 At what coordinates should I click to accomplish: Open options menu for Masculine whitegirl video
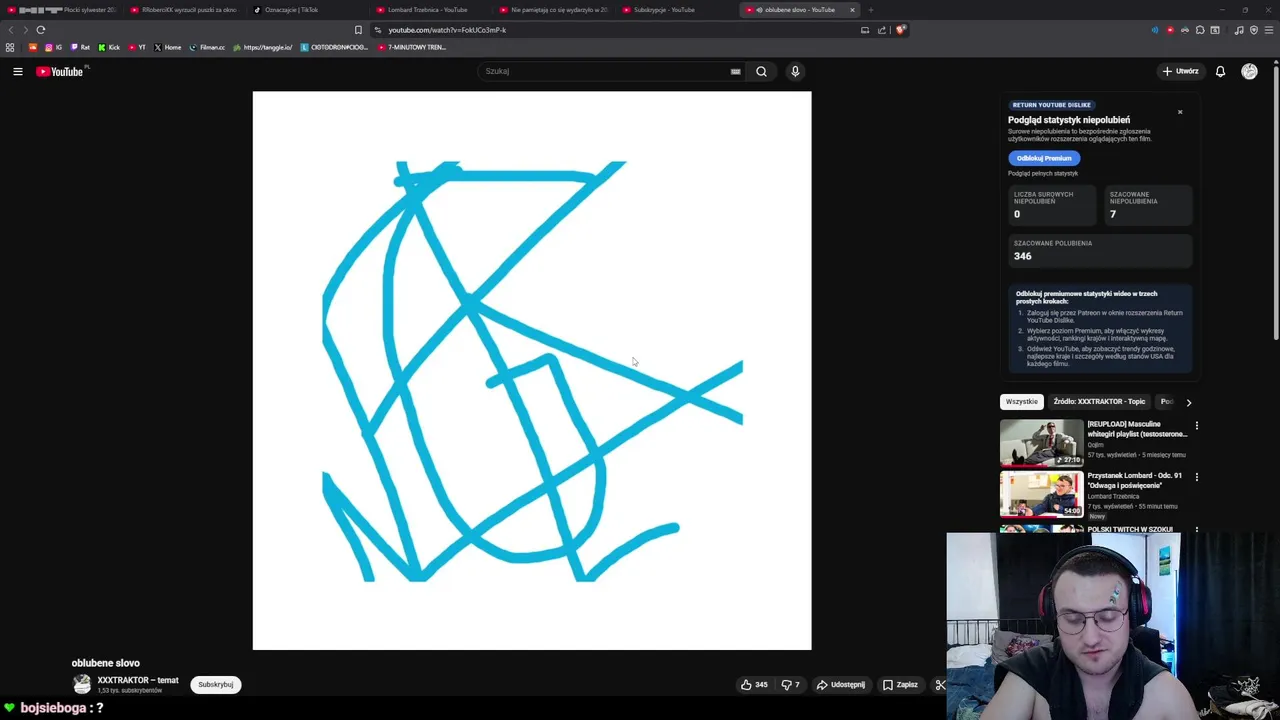[x=1196, y=426]
